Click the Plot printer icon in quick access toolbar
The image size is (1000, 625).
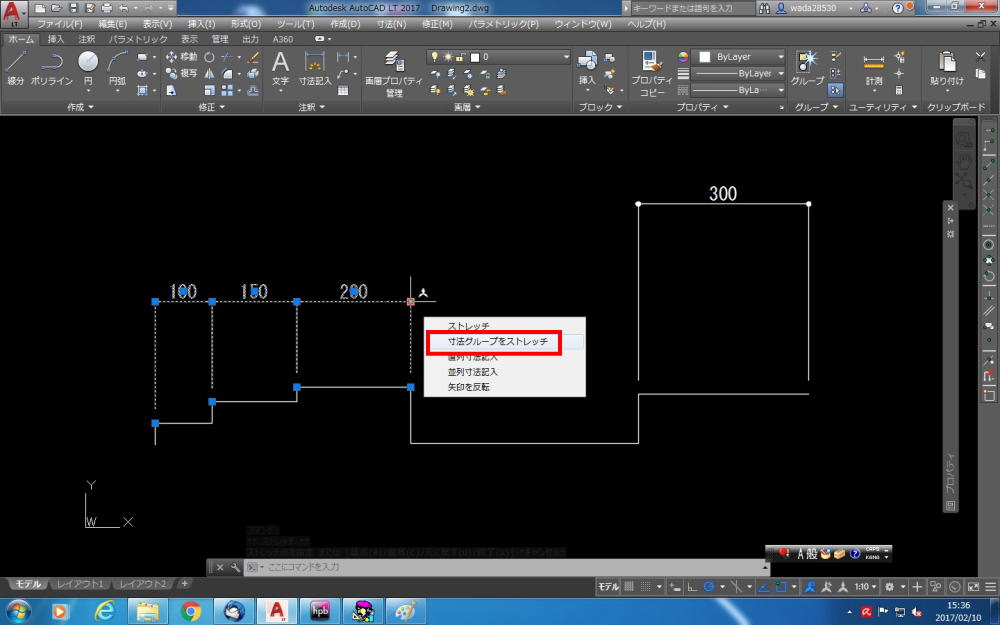tap(107, 8)
